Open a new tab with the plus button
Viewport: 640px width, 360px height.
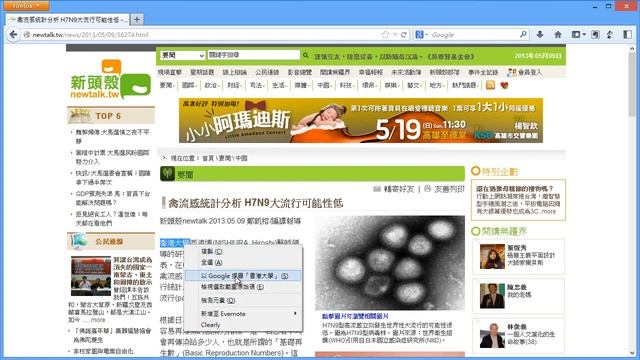point(137,19)
